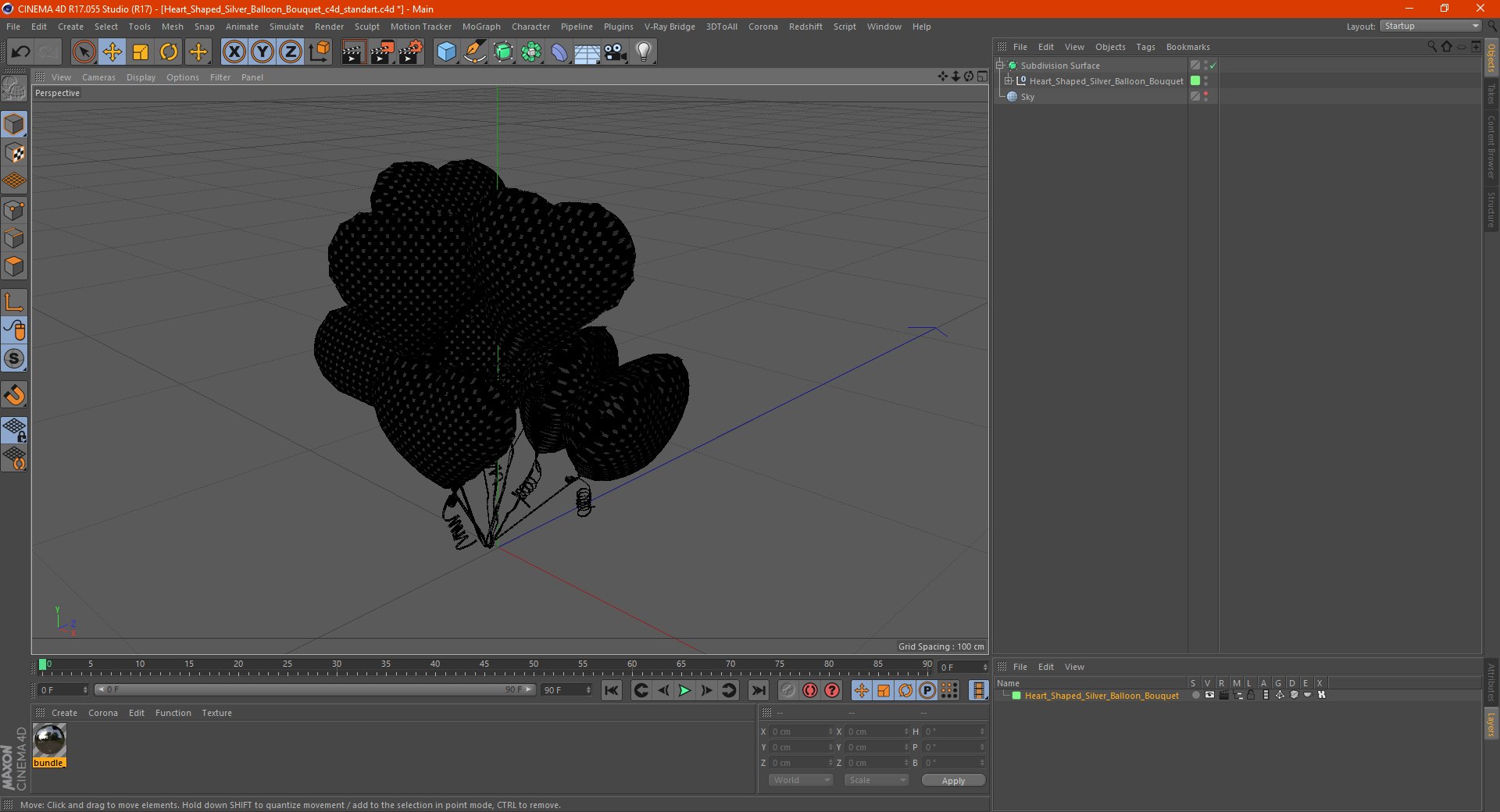
Task: Toggle Autokeying record button
Action: click(810, 690)
